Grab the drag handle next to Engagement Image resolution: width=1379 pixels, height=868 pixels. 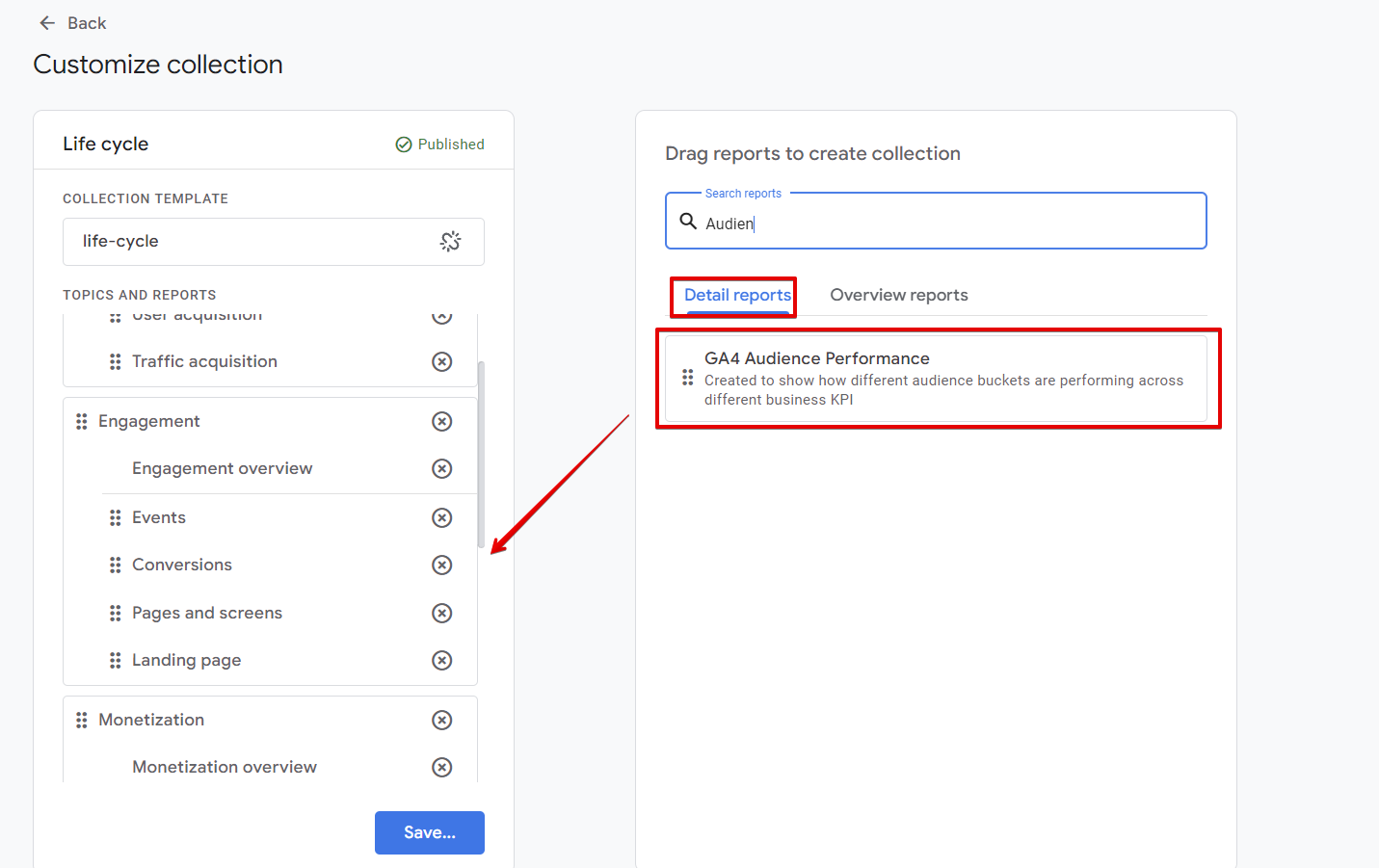(x=81, y=421)
